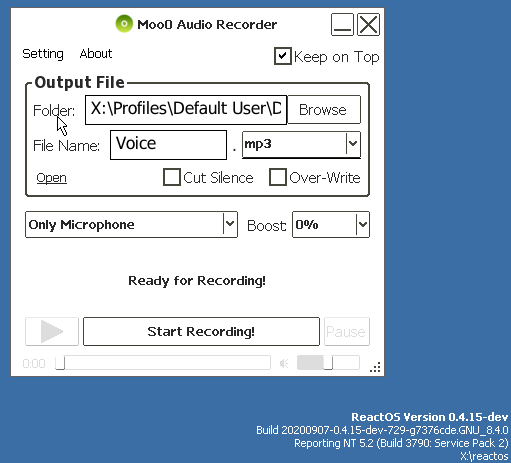Screen dimensions: 511x463
Task: Enable the Over-Write checkbox
Action: (278, 177)
